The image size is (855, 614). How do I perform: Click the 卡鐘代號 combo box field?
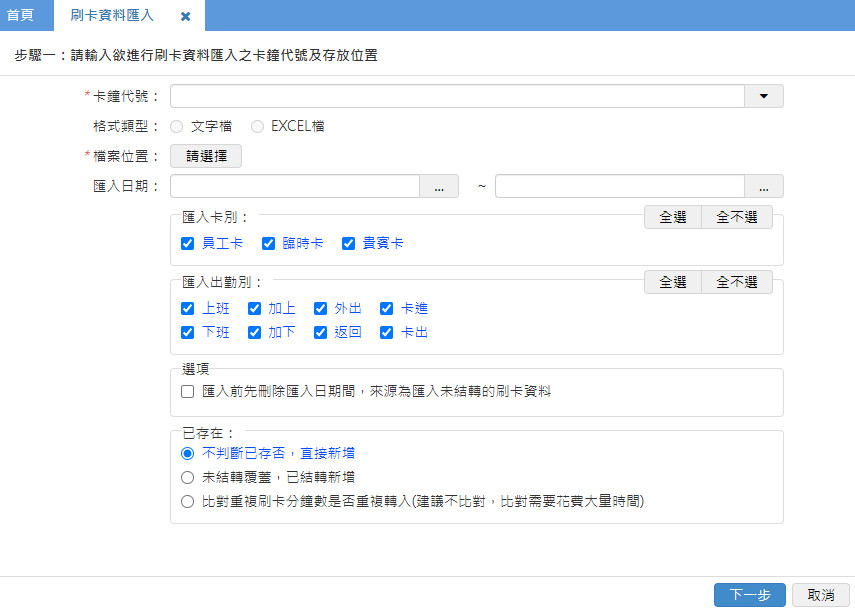coord(457,96)
